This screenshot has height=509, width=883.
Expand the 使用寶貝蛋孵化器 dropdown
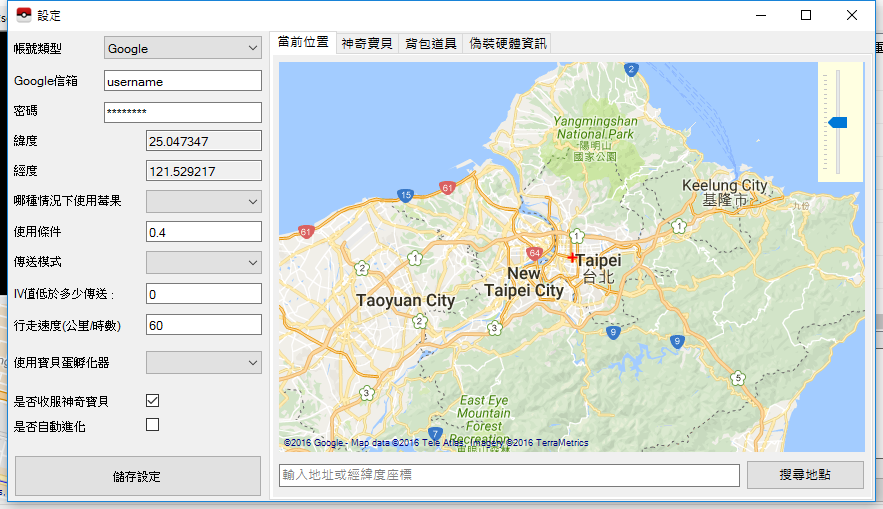click(204, 362)
